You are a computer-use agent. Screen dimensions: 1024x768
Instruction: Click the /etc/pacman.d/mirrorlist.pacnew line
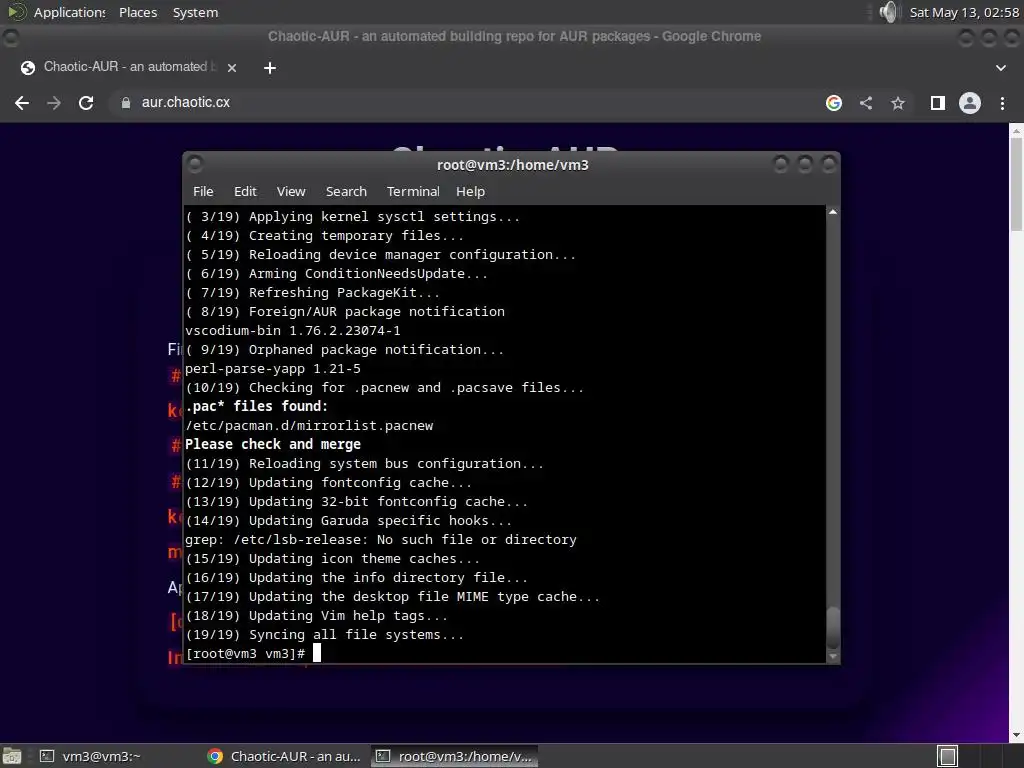[309, 426]
